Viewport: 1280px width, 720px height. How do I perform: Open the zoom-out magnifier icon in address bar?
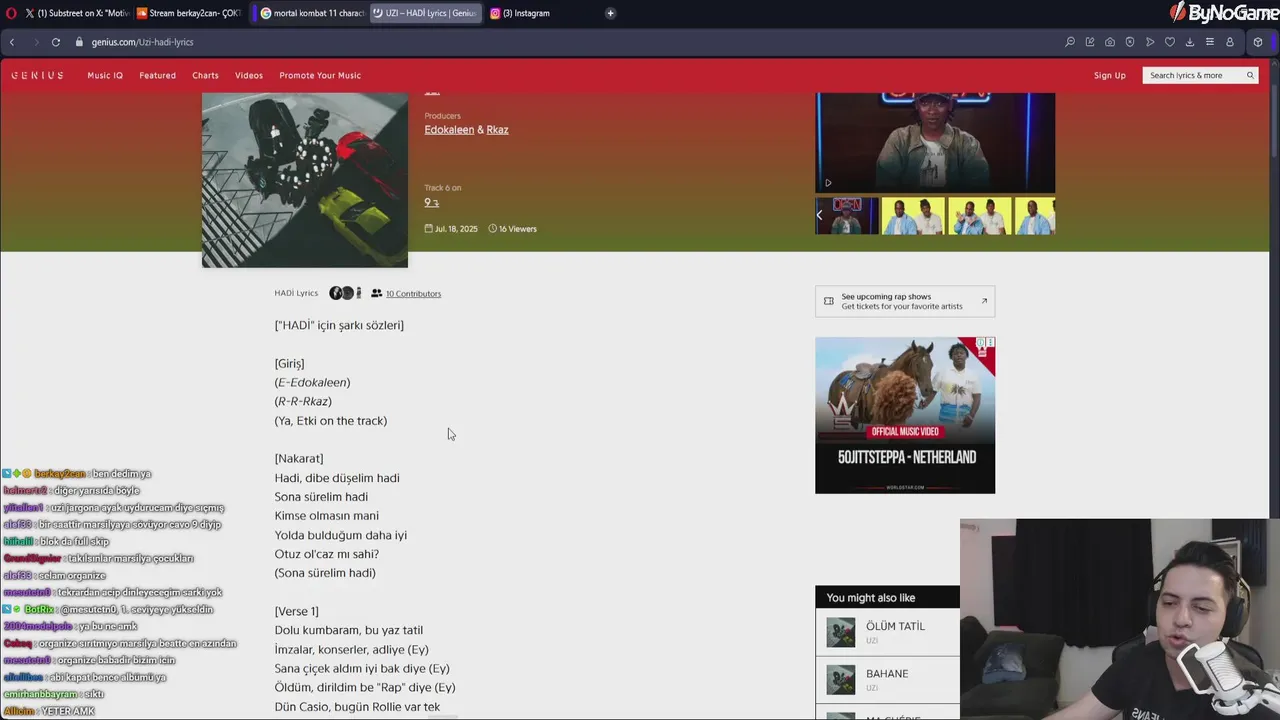point(1070,42)
